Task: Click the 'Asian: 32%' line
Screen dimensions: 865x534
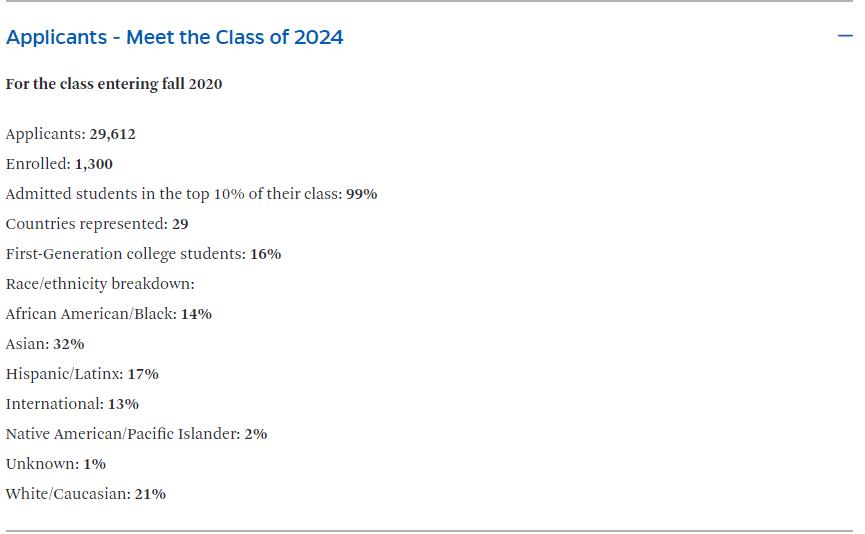Action: point(45,344)
